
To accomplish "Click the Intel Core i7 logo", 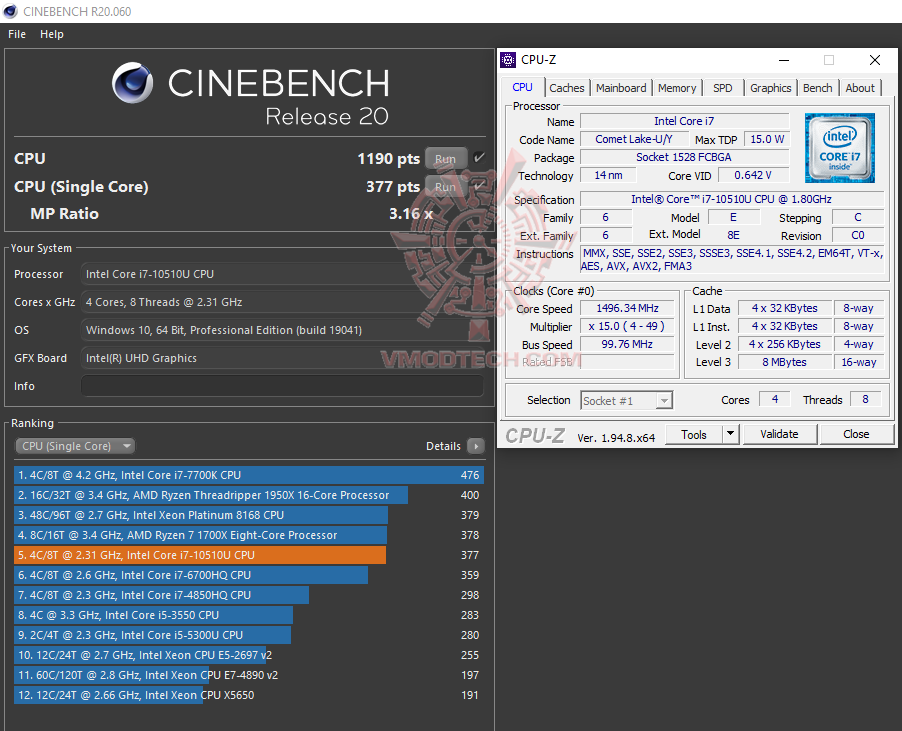I will coord(839,147).
